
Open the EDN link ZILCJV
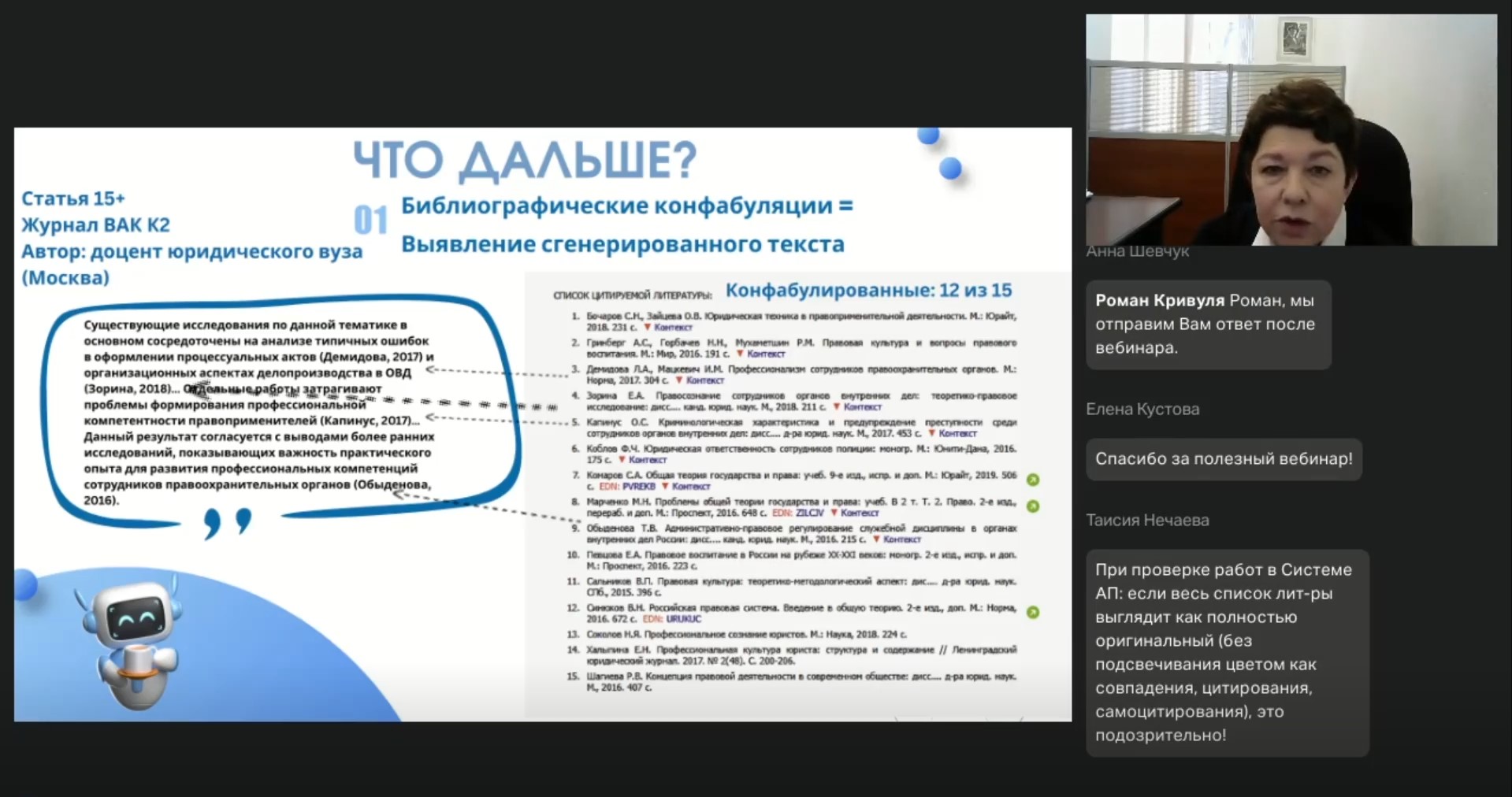pos(809,513)
